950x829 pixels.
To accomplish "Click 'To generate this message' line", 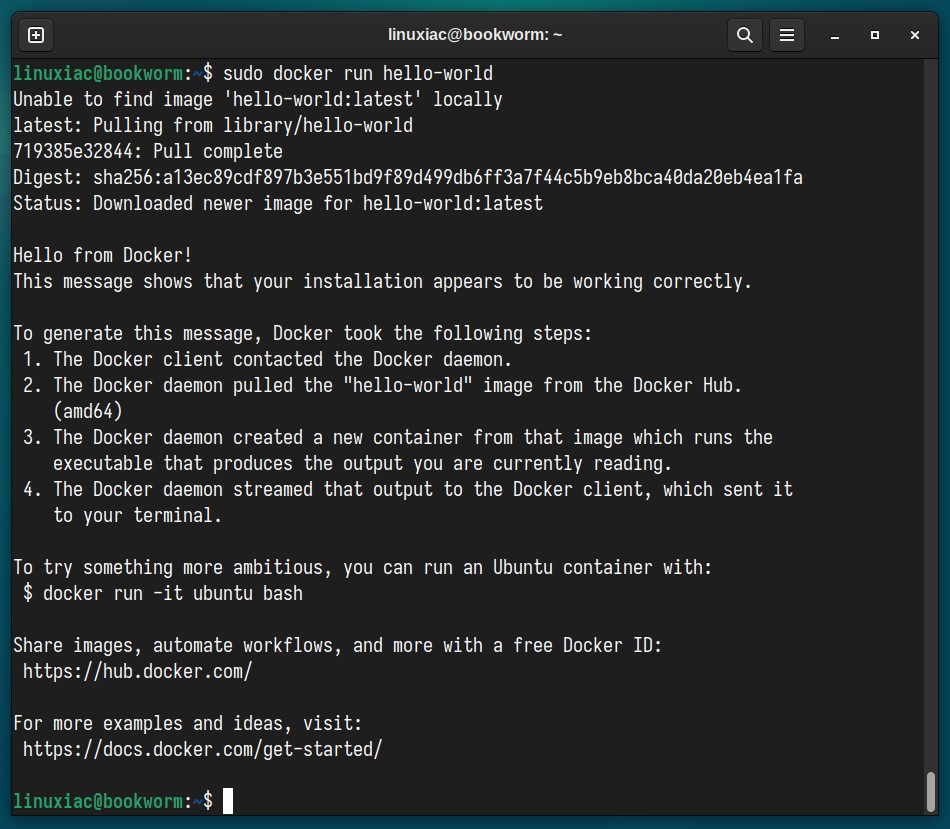I will [302, 333].
